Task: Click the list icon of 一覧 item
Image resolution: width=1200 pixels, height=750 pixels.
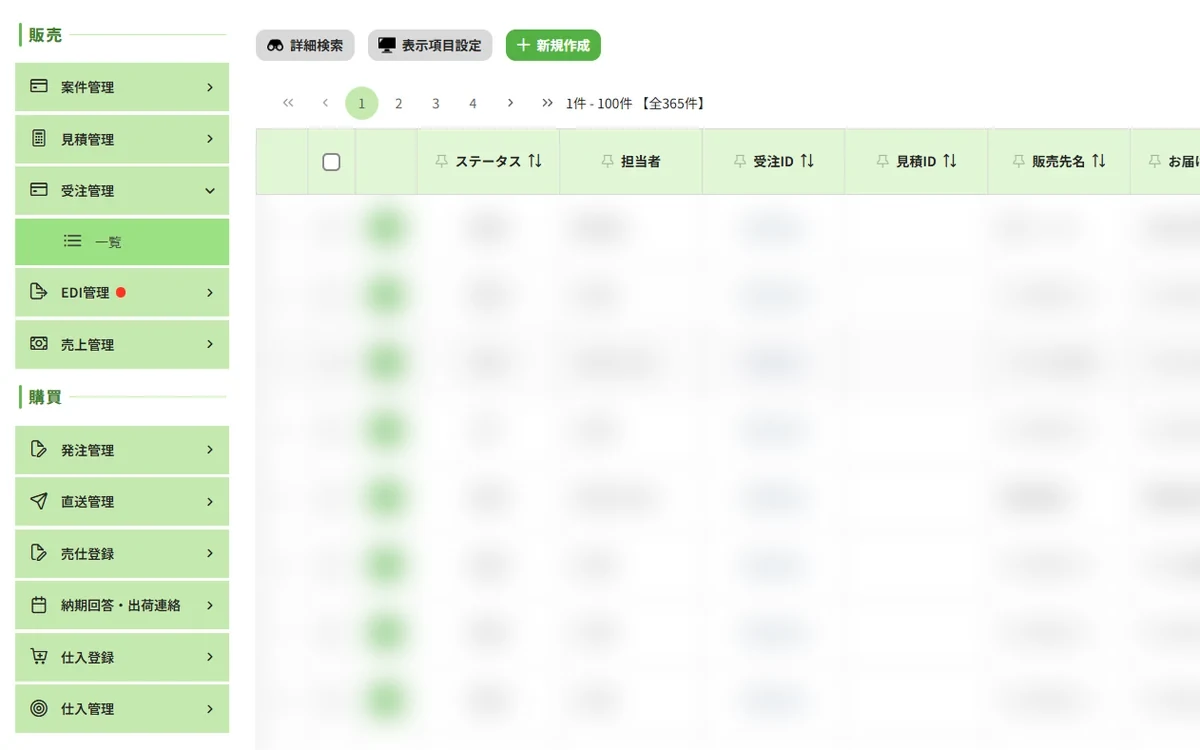Action: point(72,241)
